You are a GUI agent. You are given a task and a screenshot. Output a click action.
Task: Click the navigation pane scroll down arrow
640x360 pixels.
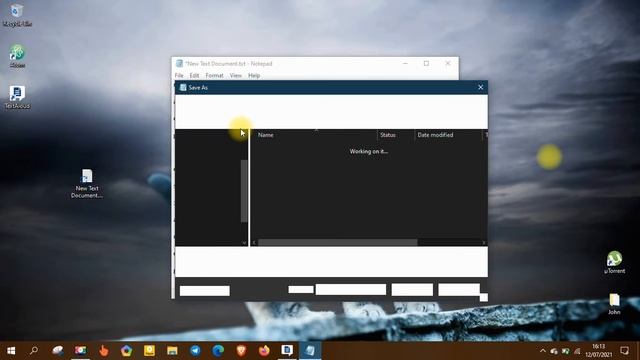[244, 242]
